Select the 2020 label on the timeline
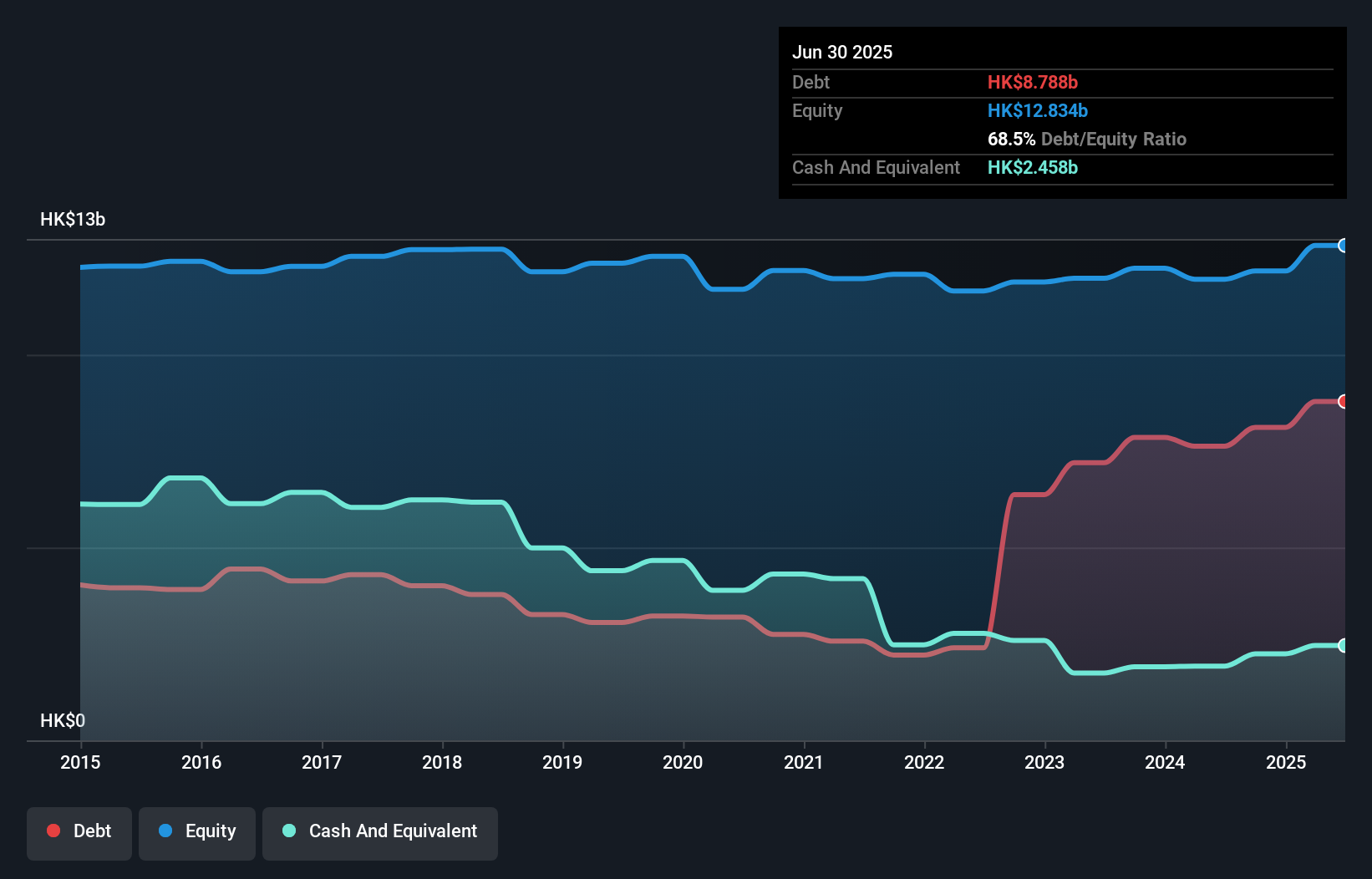Viewport: 1372px width, 879px height. click(x=683, y=763)
